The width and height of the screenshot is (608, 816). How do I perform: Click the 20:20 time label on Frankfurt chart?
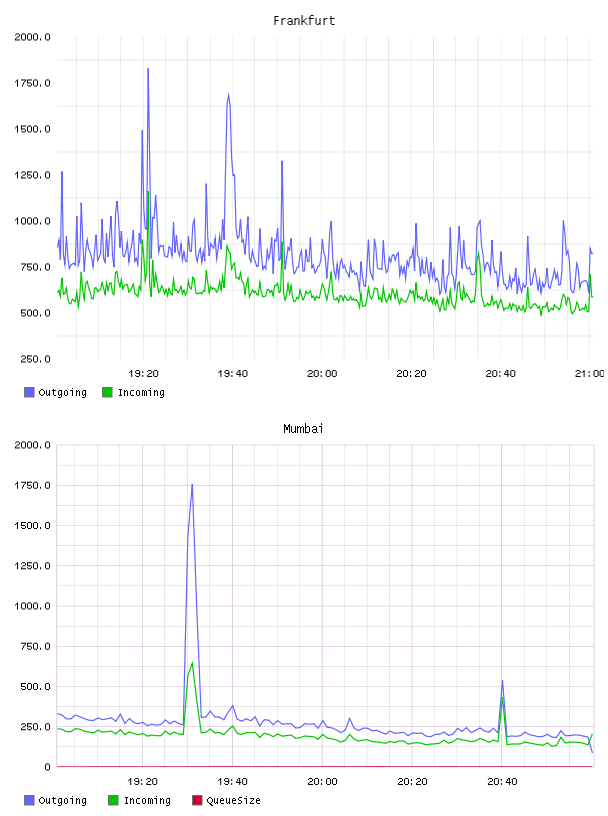(x=411, y=374)
